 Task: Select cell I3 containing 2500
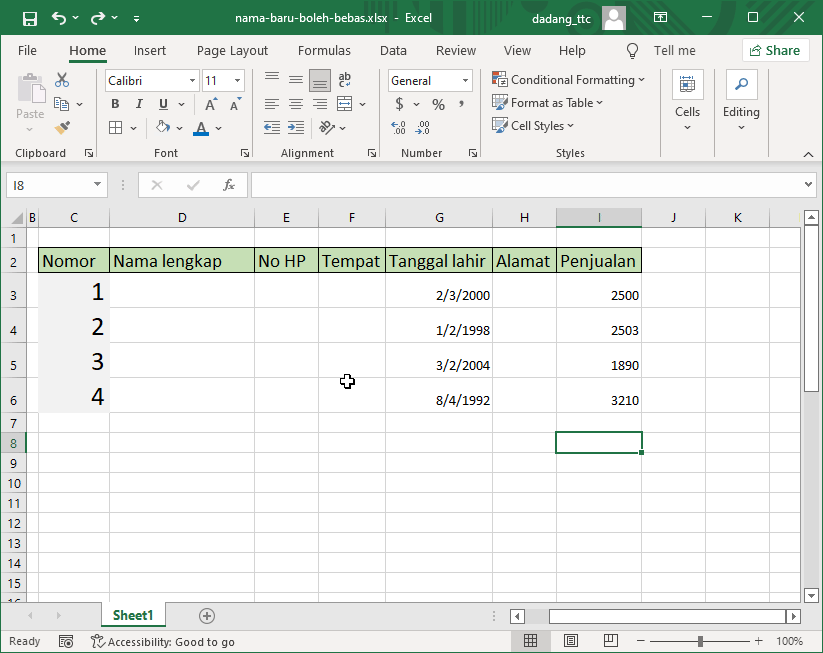click(x=599, y=295)
